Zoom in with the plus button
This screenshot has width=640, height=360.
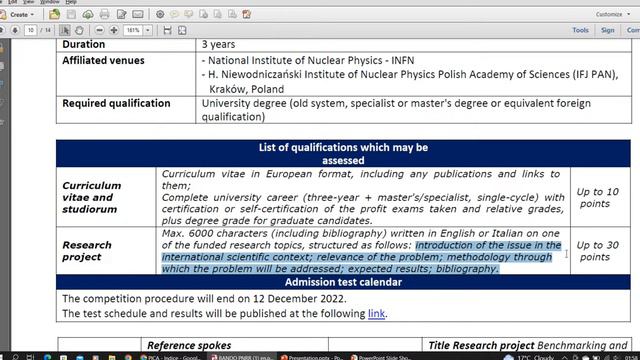point(114,30)
